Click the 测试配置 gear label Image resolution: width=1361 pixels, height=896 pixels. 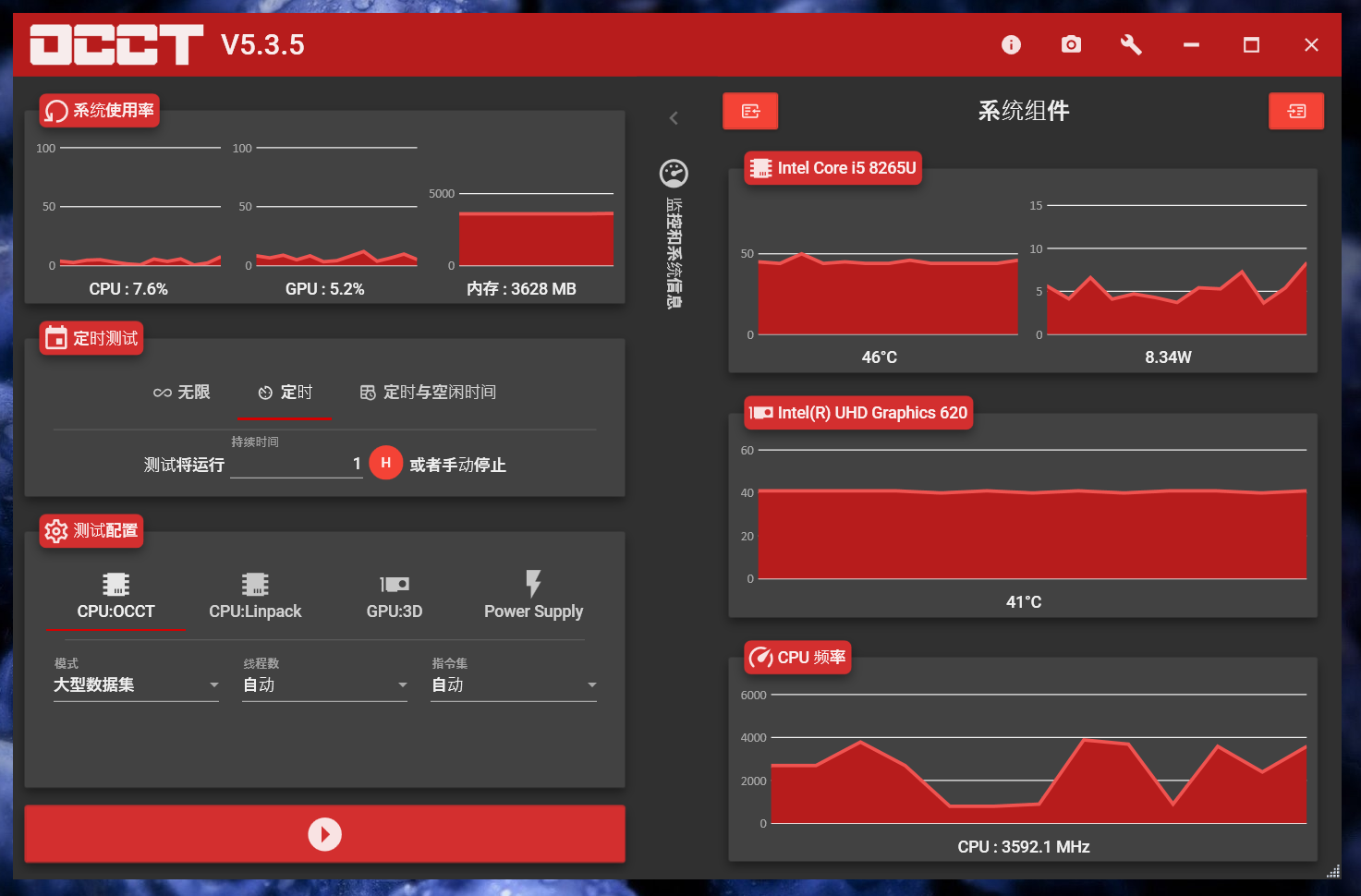[91, 531]
